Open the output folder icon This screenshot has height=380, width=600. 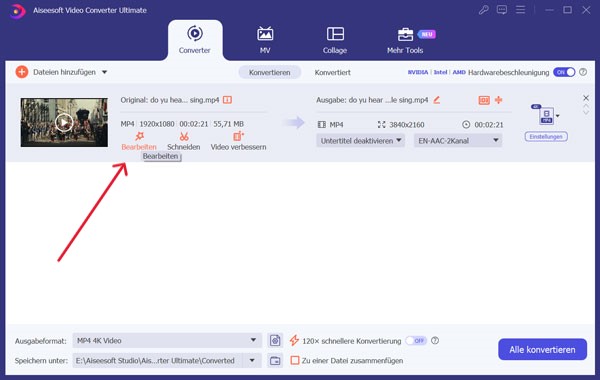[x=275, y=360]
